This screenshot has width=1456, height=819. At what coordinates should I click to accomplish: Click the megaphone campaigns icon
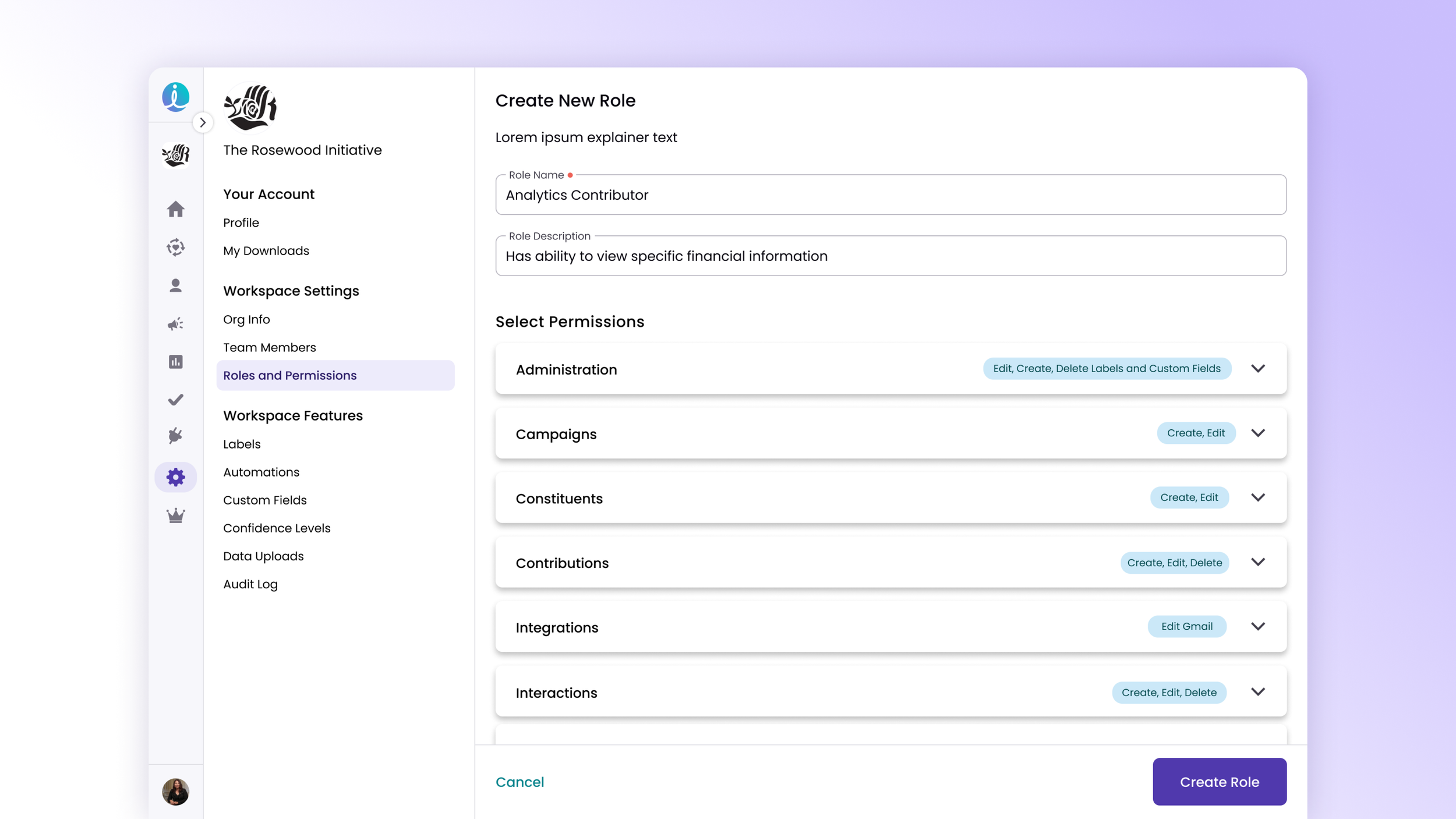click(x=175, y=324)
